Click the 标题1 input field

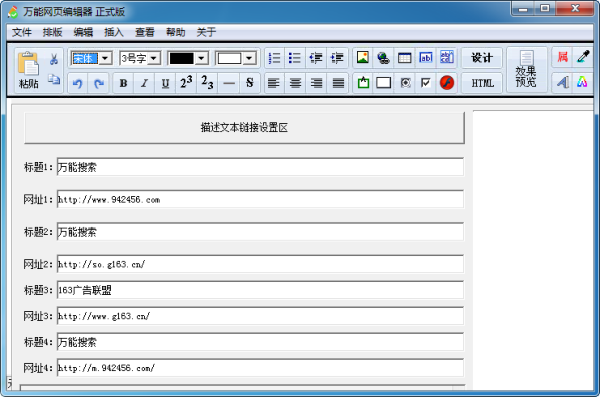click(x=260, y=167)
